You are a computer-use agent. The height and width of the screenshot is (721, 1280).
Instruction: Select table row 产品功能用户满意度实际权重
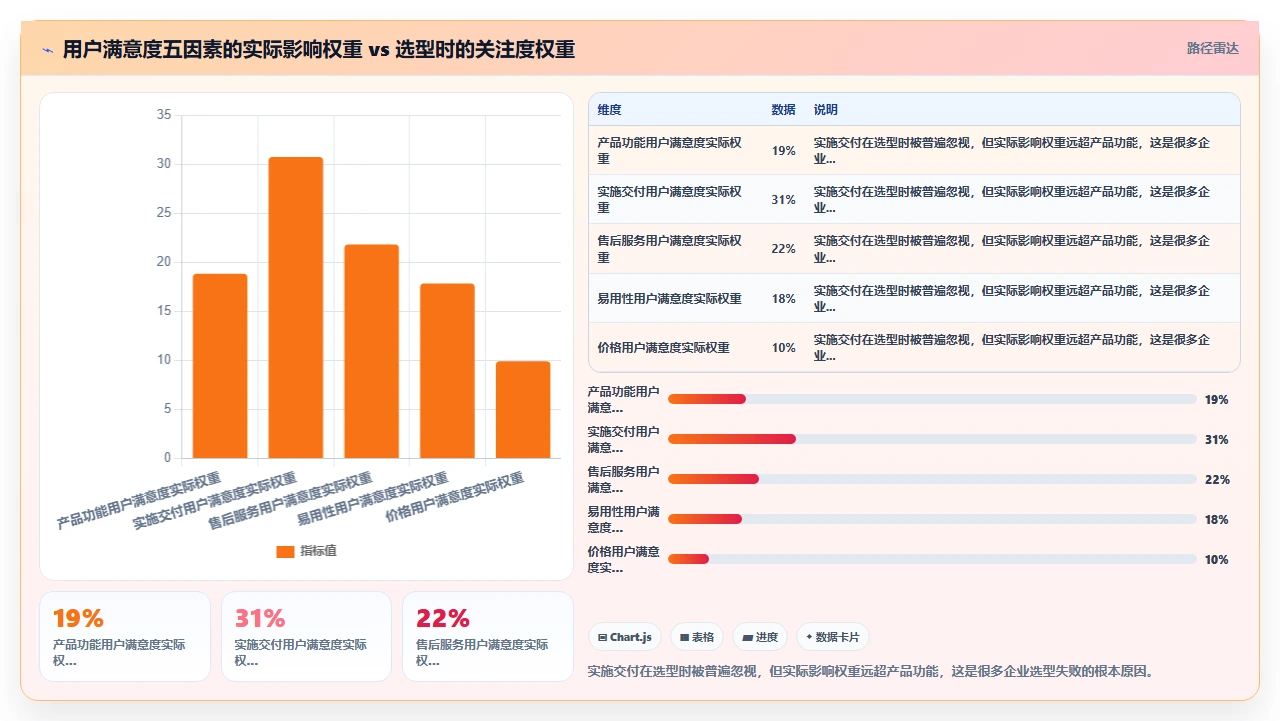[x=914, y=151]
